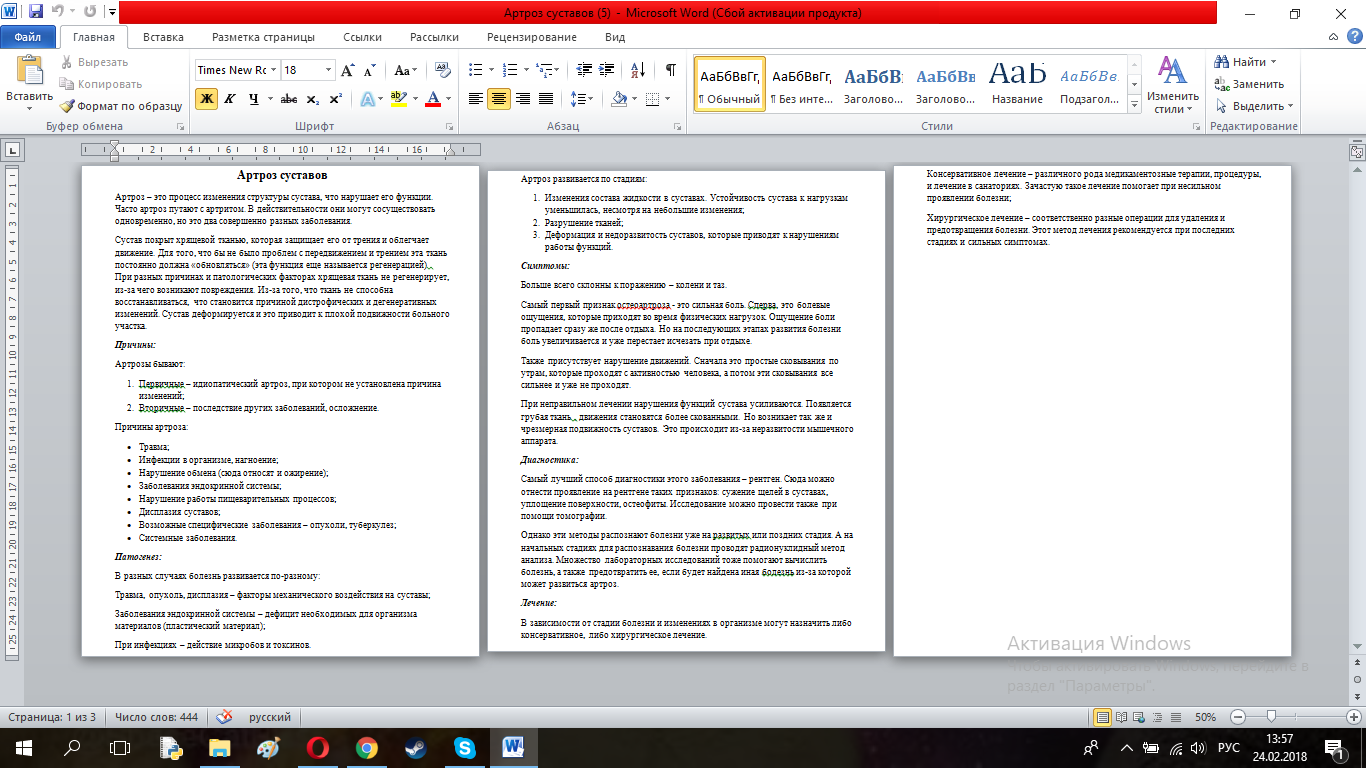Open the File (Файл) tab
This screenshot has width=1366, height=768.
pyautogui.click(x=28, y=37)
